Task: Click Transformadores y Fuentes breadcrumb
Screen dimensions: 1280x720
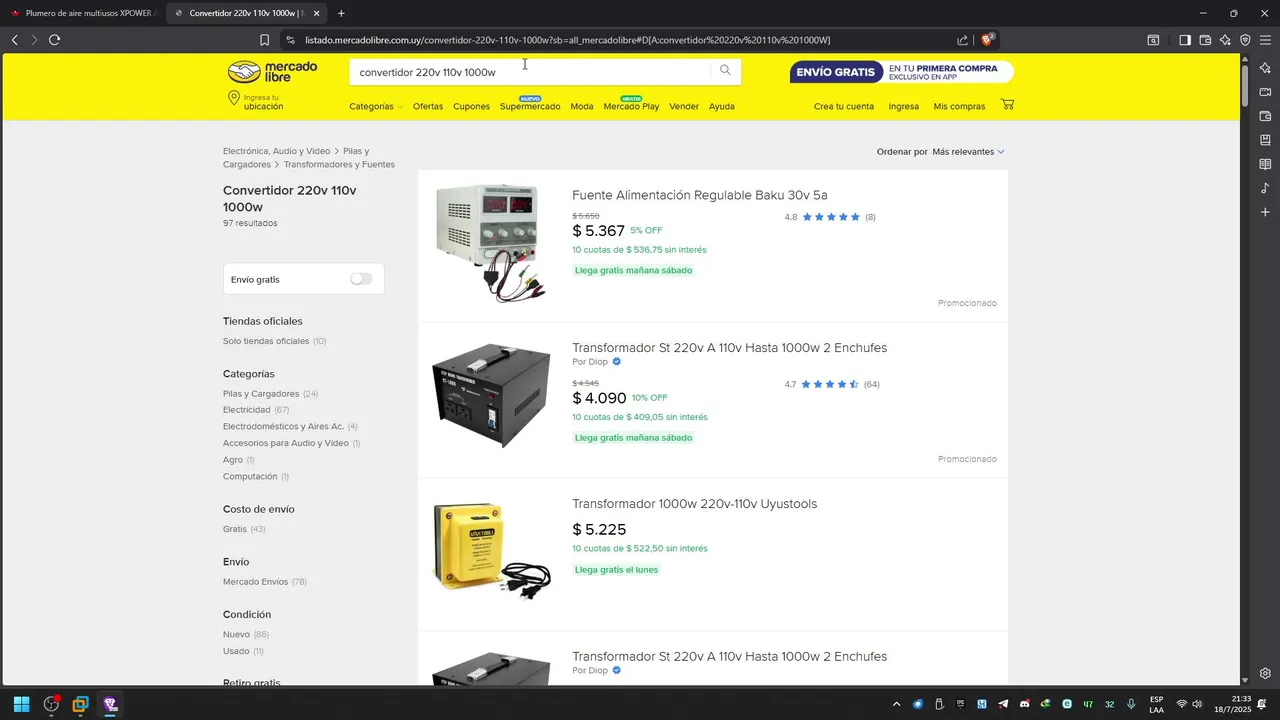Action: pyautogui.click(x=339, y=164)
